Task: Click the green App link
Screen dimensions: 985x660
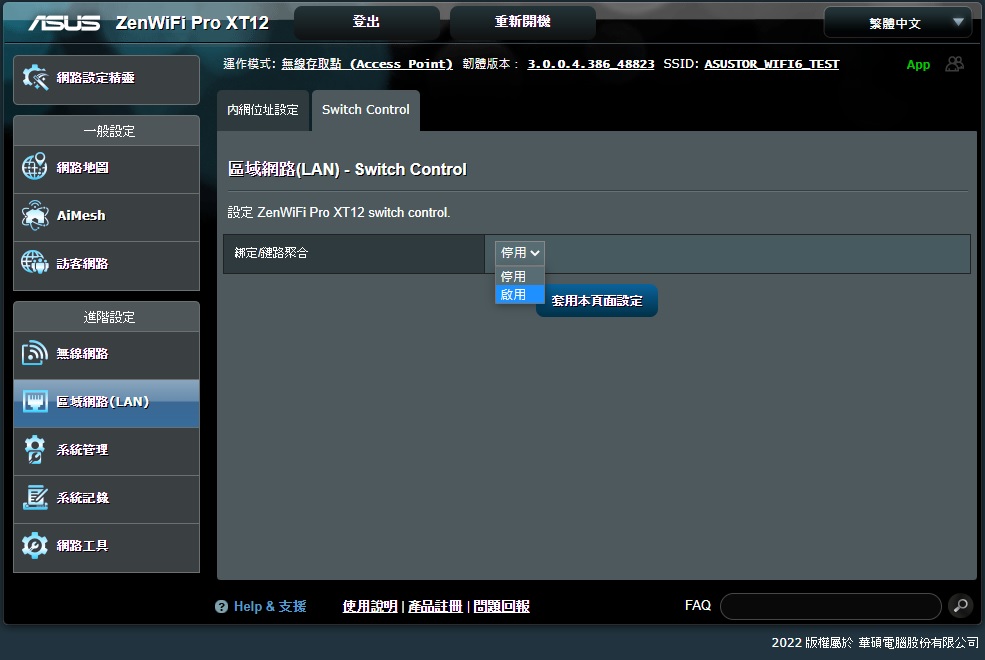Action: [918, 65]
